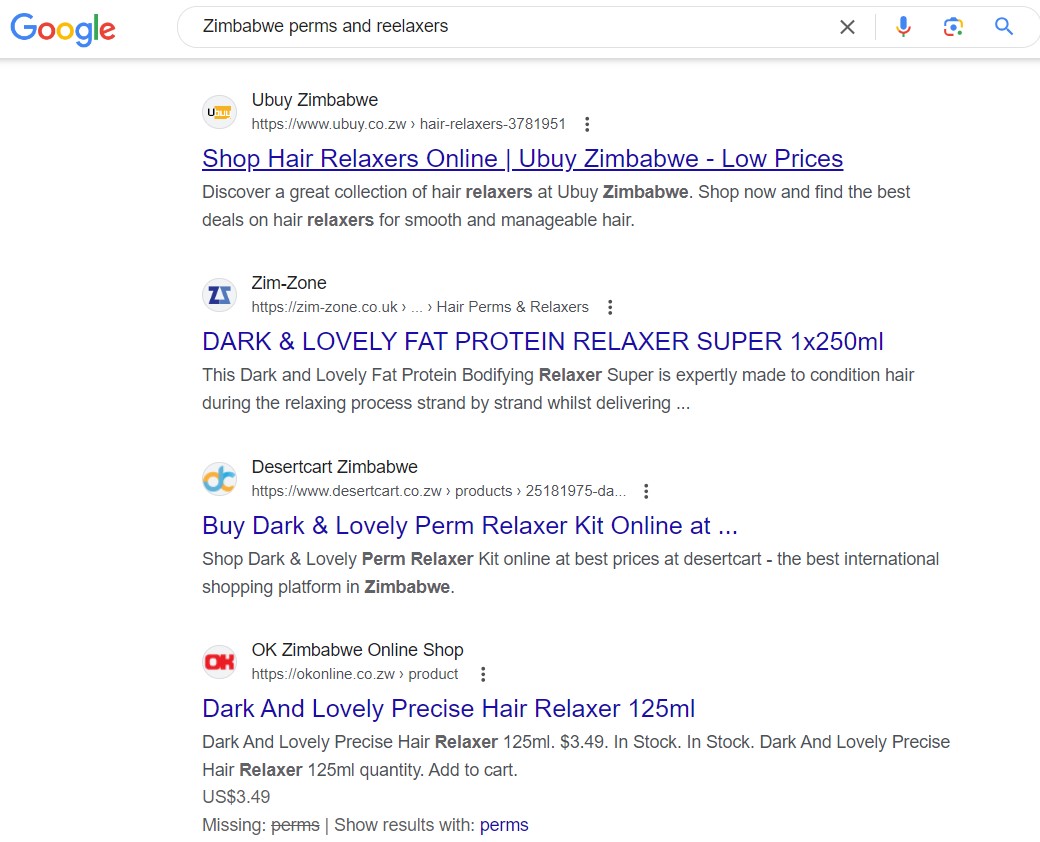This screenshot has height=842, width=1040.
Task: Click the struck-through 'perms' missing word
Action: click(295, 825)
